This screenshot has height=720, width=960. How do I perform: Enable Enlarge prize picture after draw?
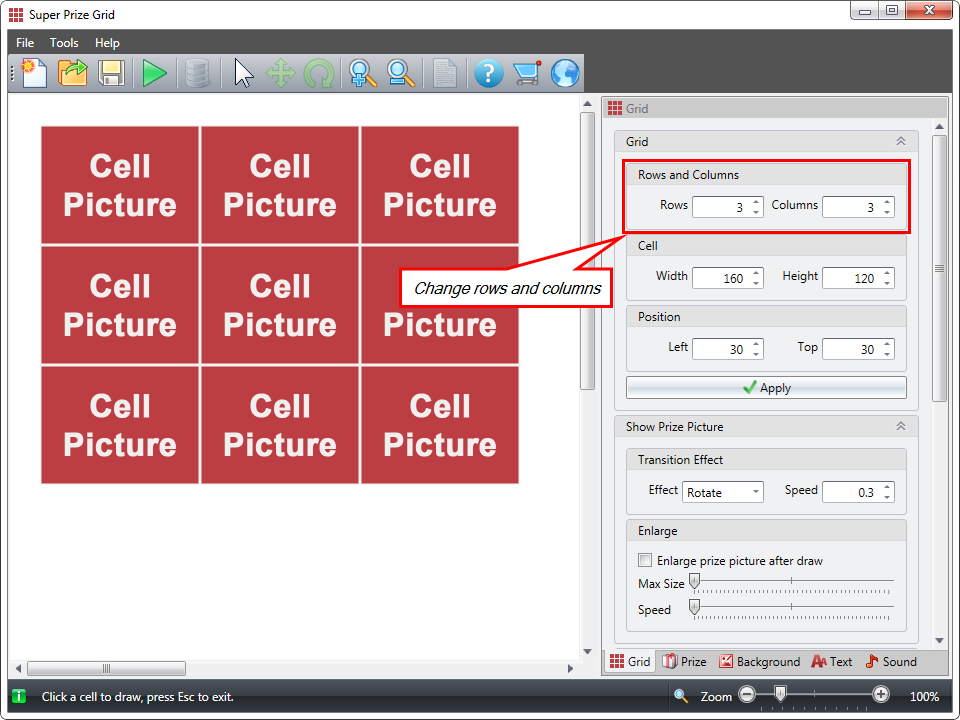tap(645, 561)
